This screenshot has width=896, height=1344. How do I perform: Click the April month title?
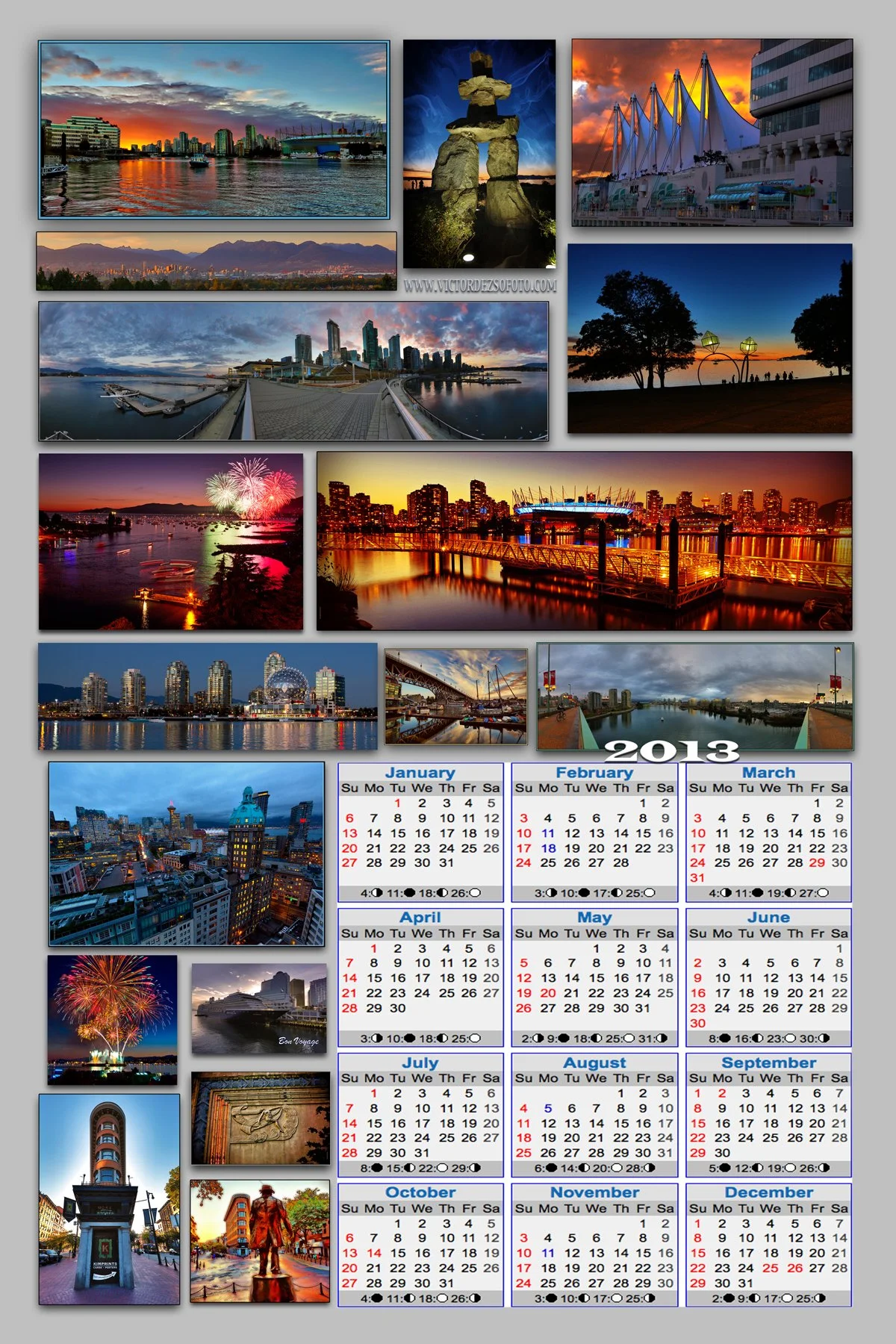click(x=420, y=918)
